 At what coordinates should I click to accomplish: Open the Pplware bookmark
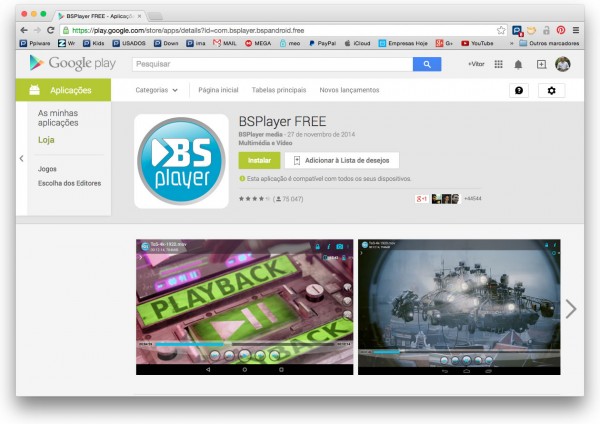click(35, 43)
